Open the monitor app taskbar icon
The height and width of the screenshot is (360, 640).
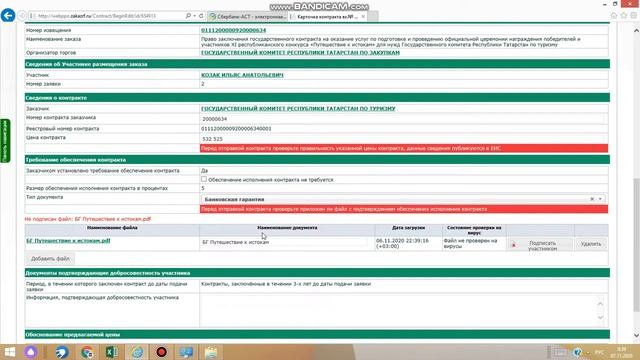click(186, 352)
